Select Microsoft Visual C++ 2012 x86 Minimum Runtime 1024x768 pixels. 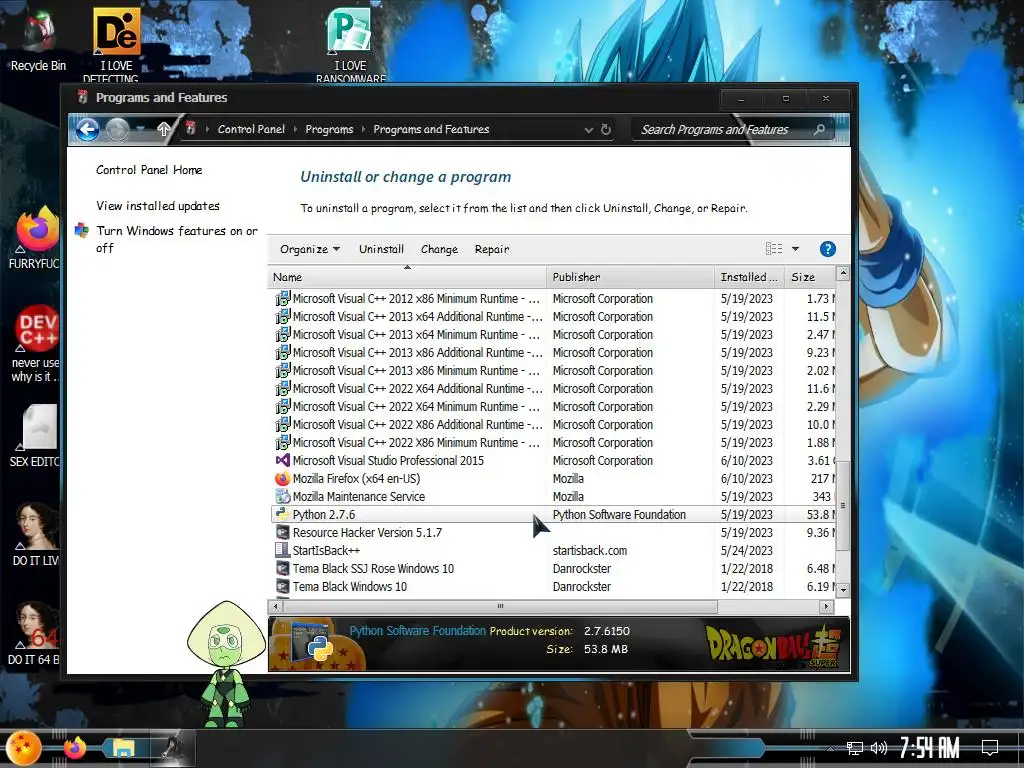[552, 298]
